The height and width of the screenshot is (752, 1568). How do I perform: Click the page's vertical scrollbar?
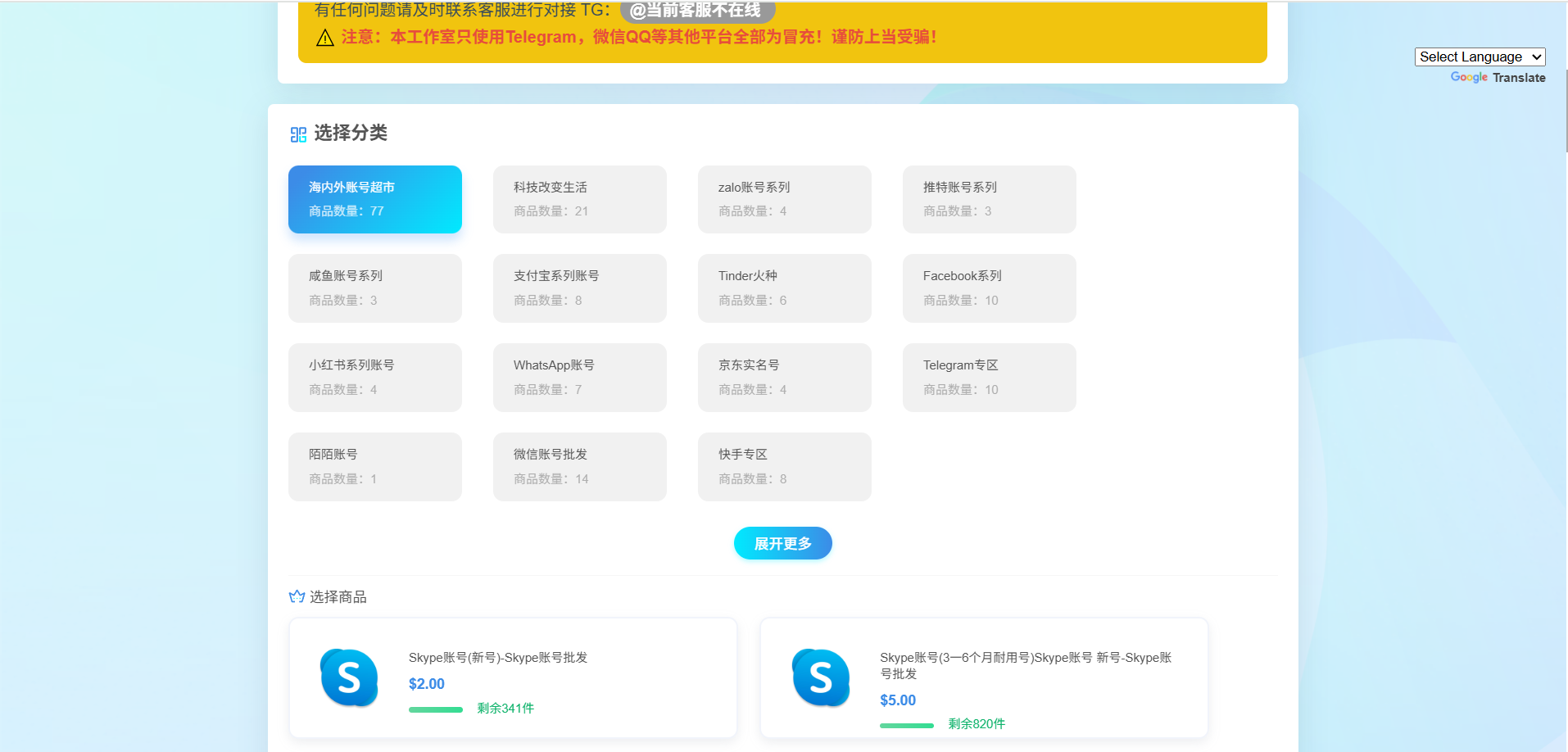(x=1566, y=111)
